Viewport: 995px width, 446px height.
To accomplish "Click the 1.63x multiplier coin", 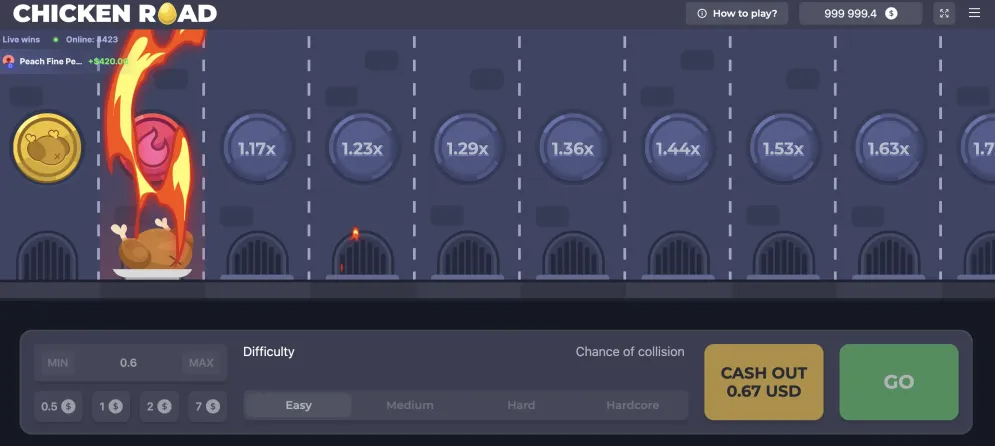I will (887, 148).
